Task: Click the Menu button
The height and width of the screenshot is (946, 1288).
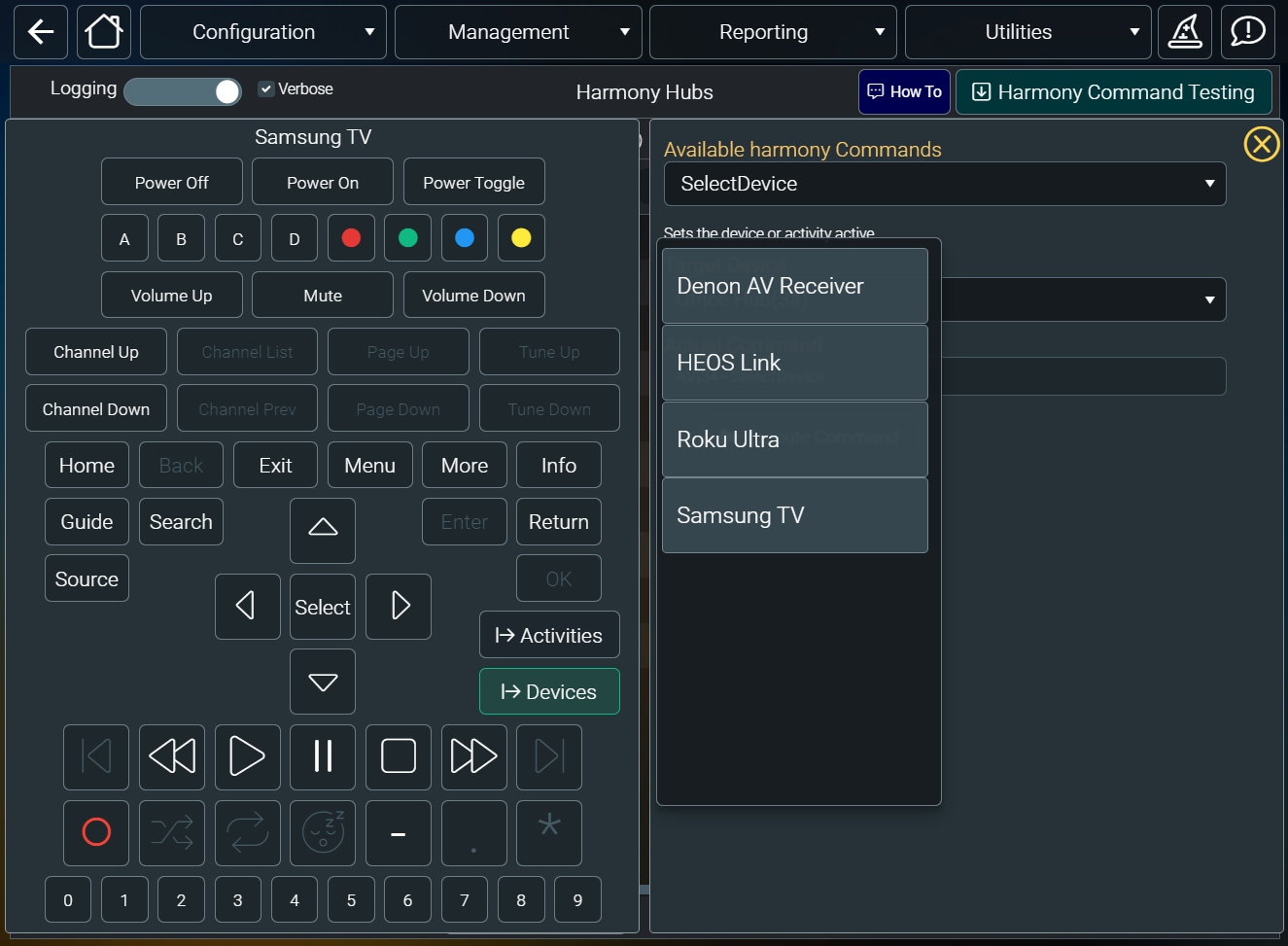Action: (x=370, y=466)
